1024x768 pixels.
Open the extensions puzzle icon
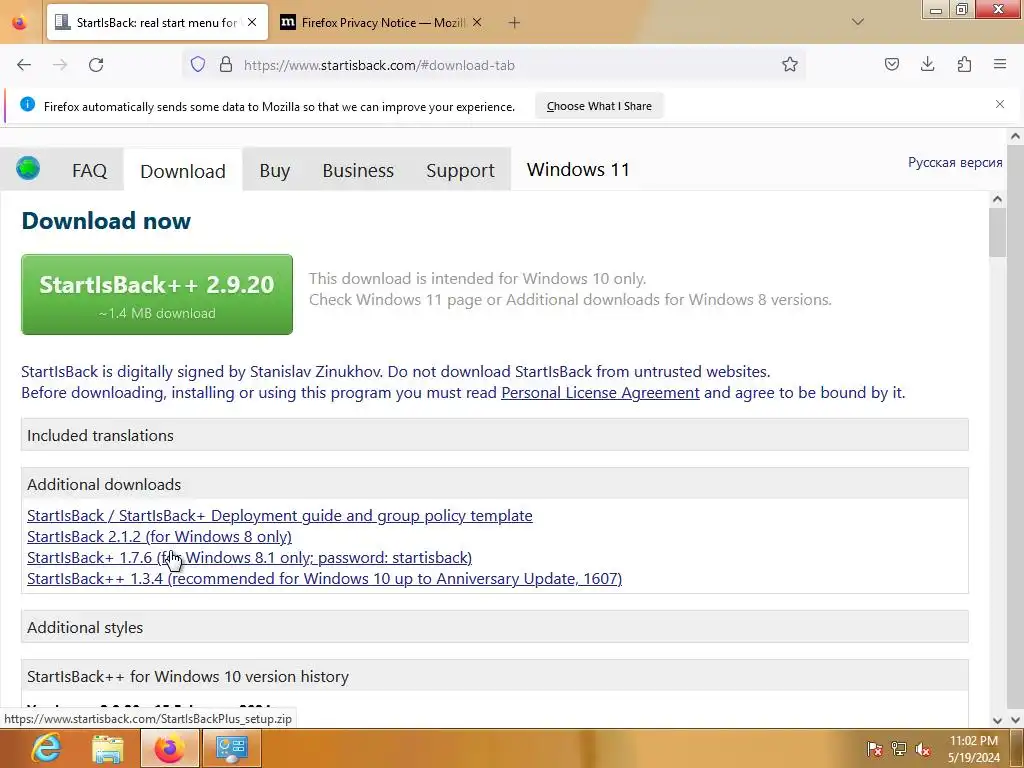(x=964, y=64)
